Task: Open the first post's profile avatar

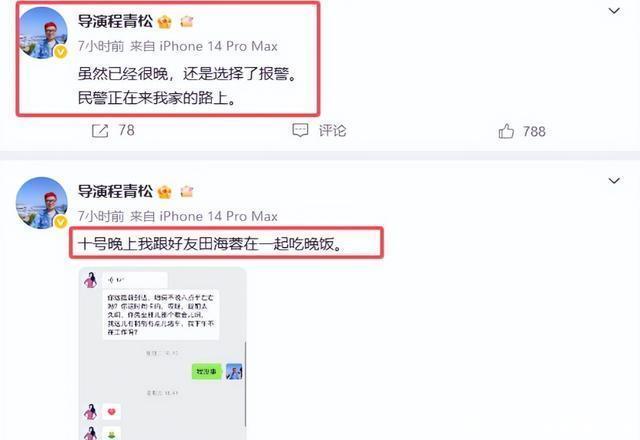Action: [x=42, y=33]
